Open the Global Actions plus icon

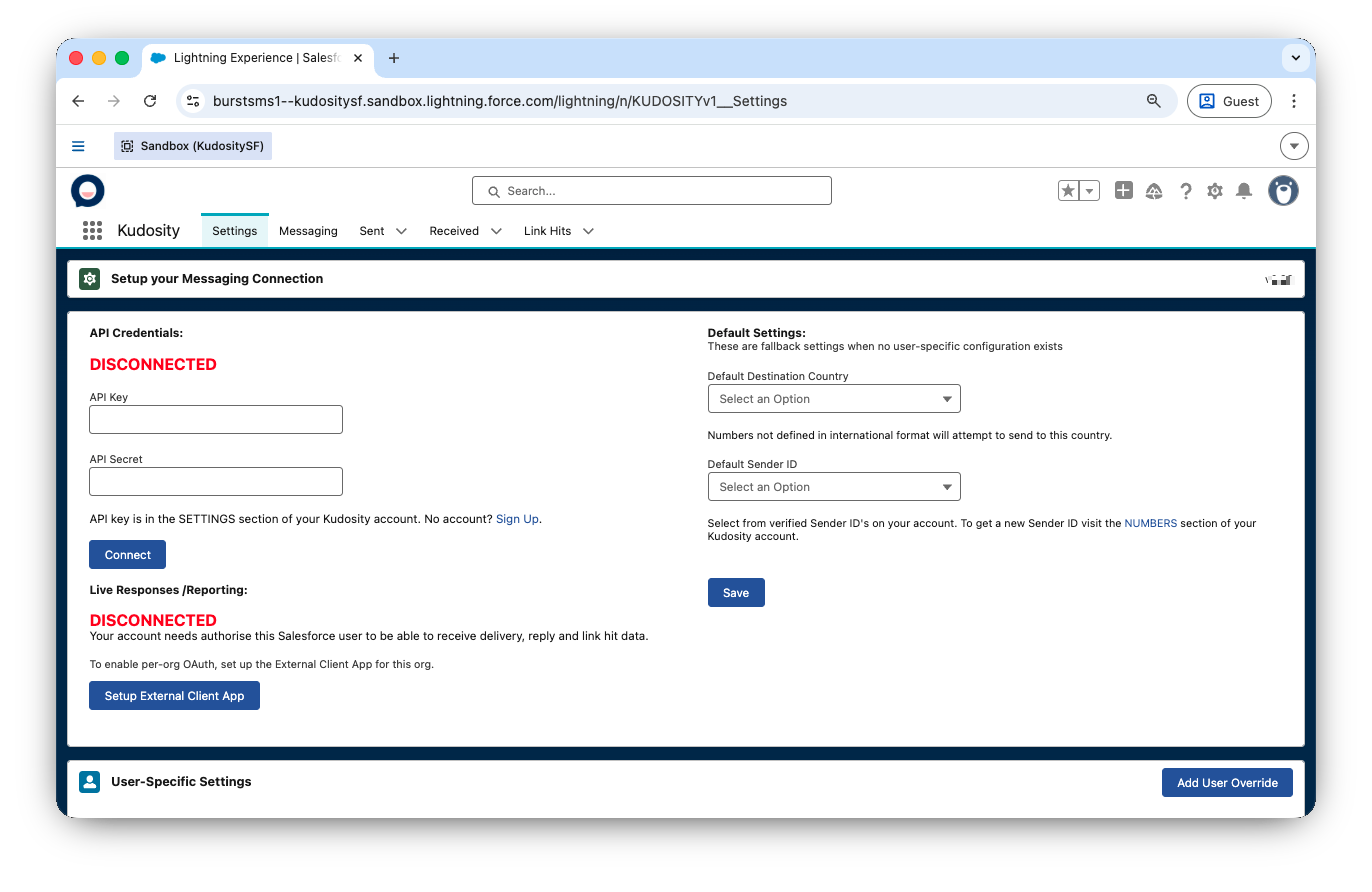click(1123, 191)
